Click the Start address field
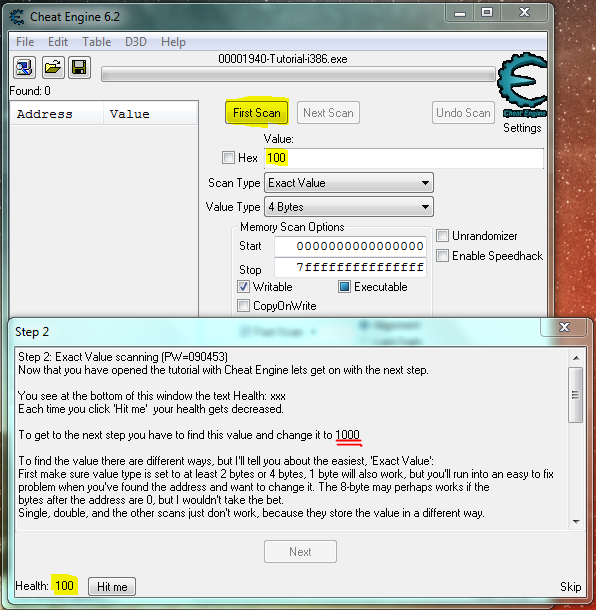Viewport: 596px width, 610px height. point(350,246)
